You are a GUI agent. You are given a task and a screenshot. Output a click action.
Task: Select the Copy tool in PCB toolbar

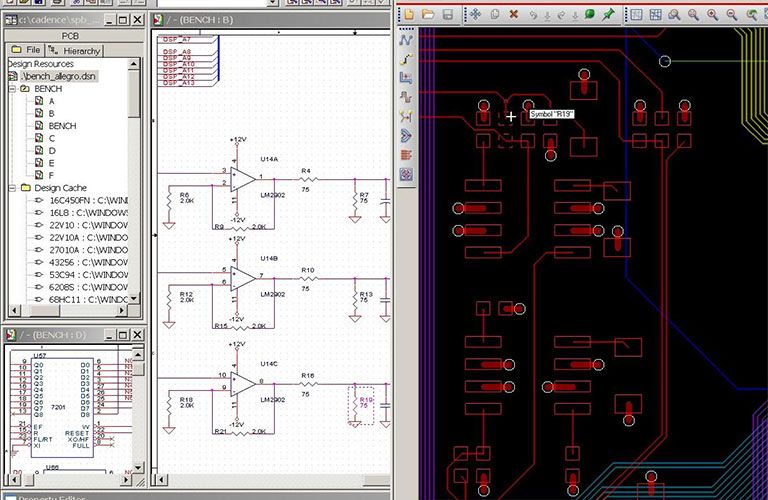(495, 14)
